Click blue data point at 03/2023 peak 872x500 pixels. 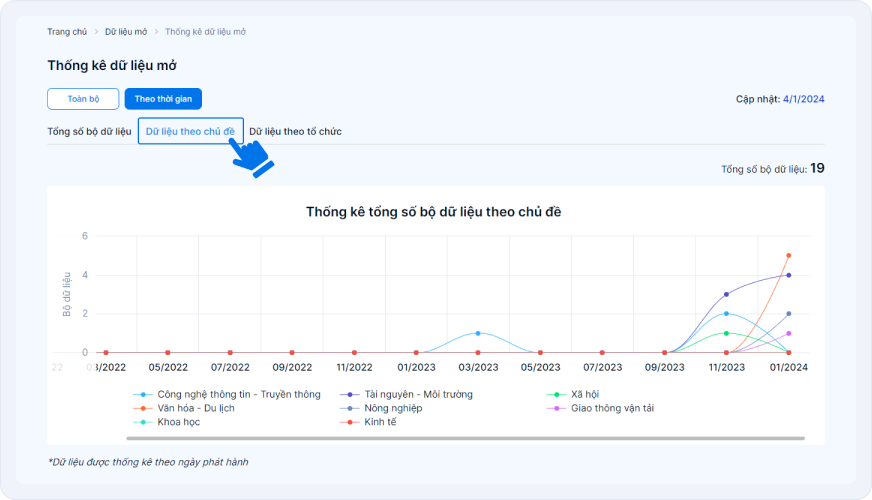pyautogui.click(x=478, y=333)
